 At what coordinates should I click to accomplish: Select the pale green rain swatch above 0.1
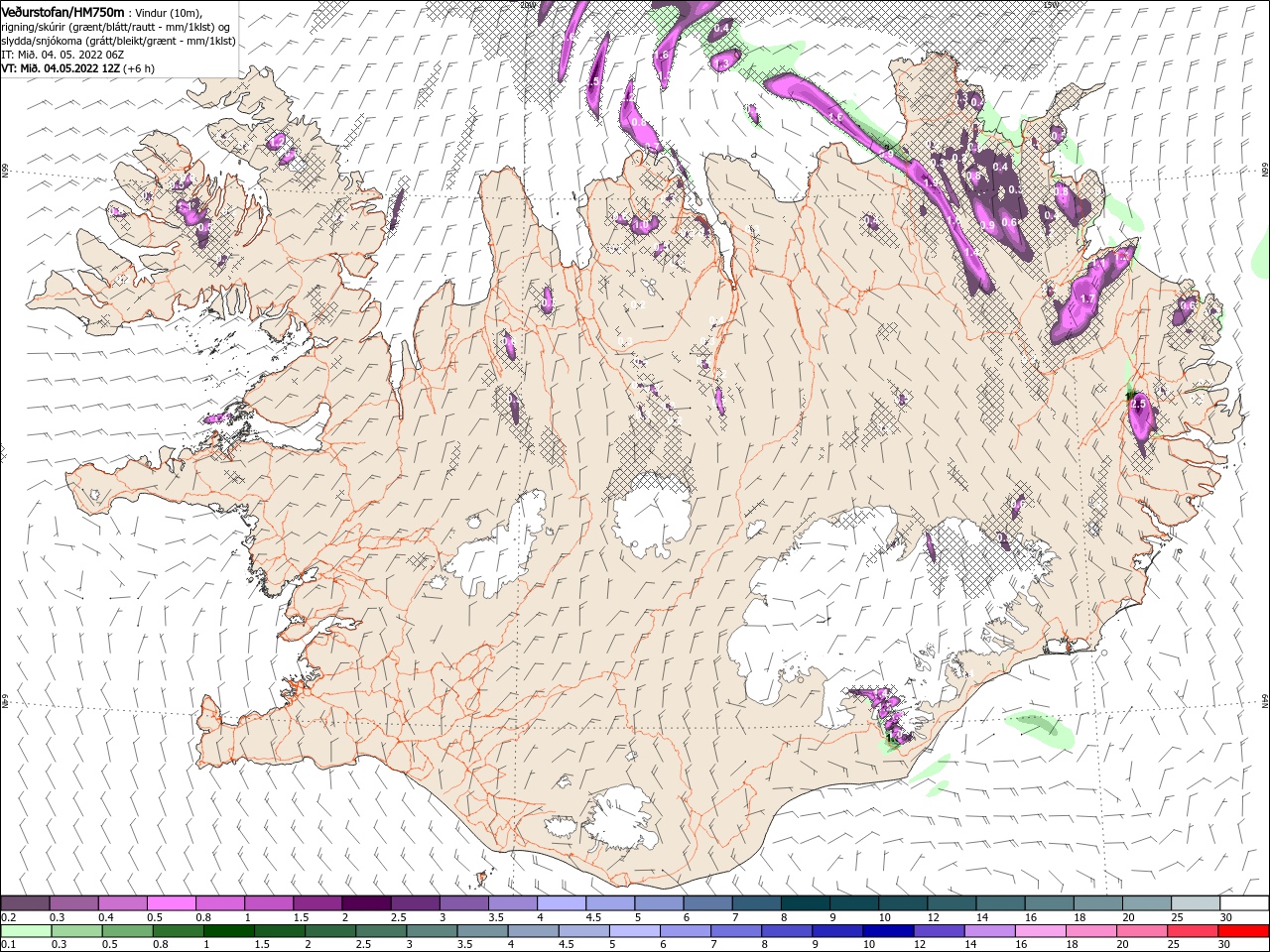click(x=25, y=931)
